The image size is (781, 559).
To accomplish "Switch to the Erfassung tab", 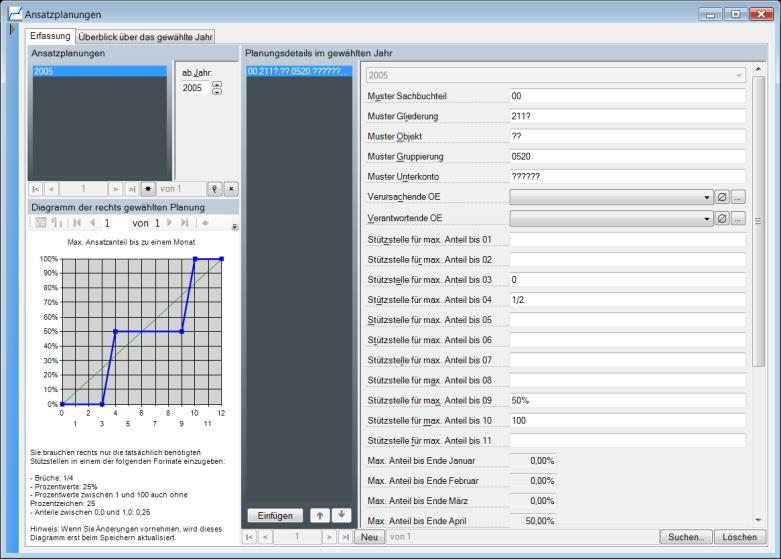I will coord(50,36).
